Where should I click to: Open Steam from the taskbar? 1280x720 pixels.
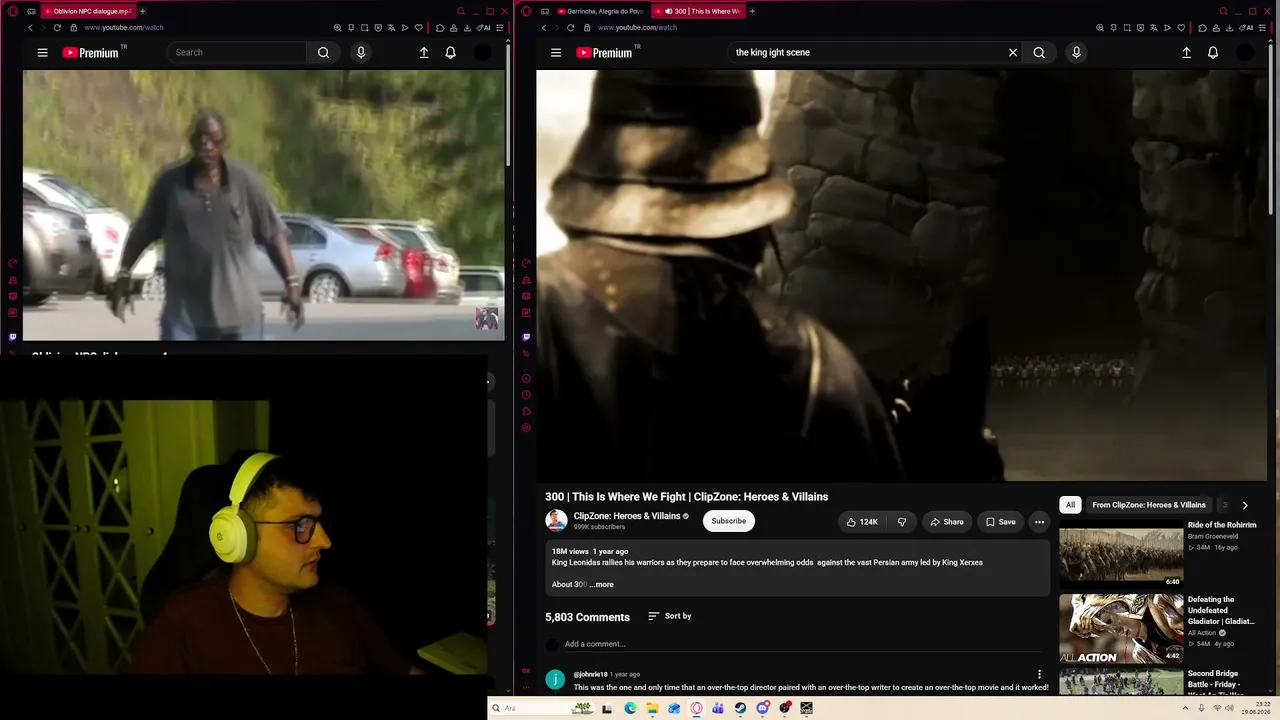click(x=740, y=708)
